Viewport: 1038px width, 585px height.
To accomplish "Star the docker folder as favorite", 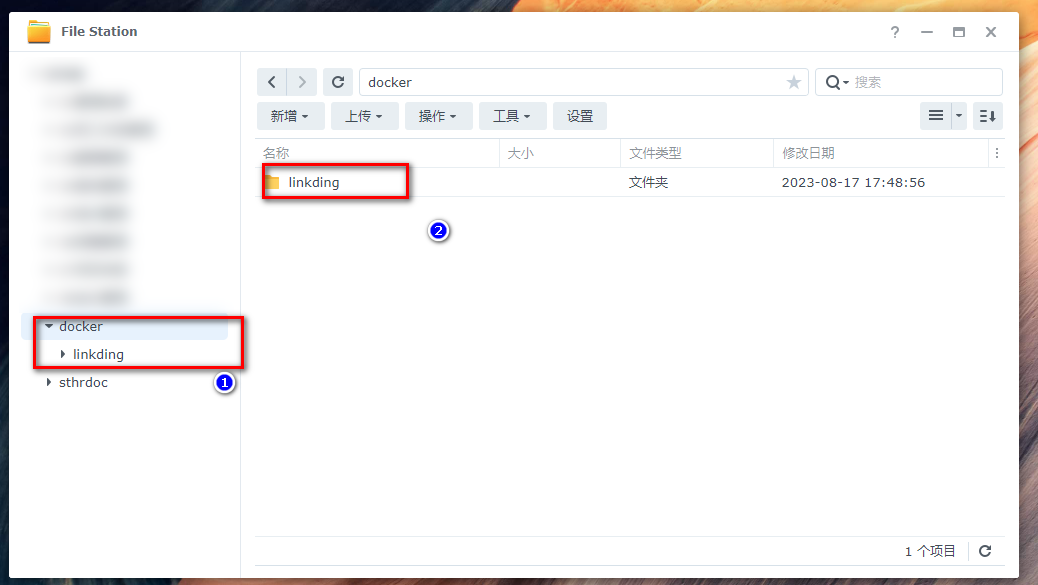I will 794,82.
